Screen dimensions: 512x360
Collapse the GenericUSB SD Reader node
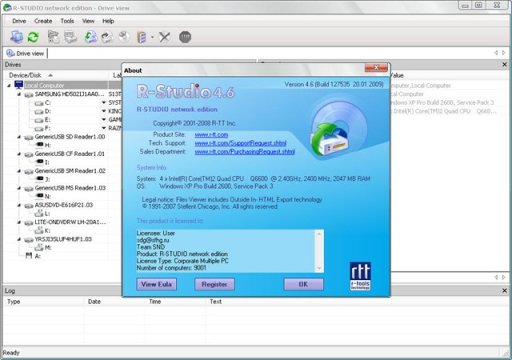click(x=19, y=137)
